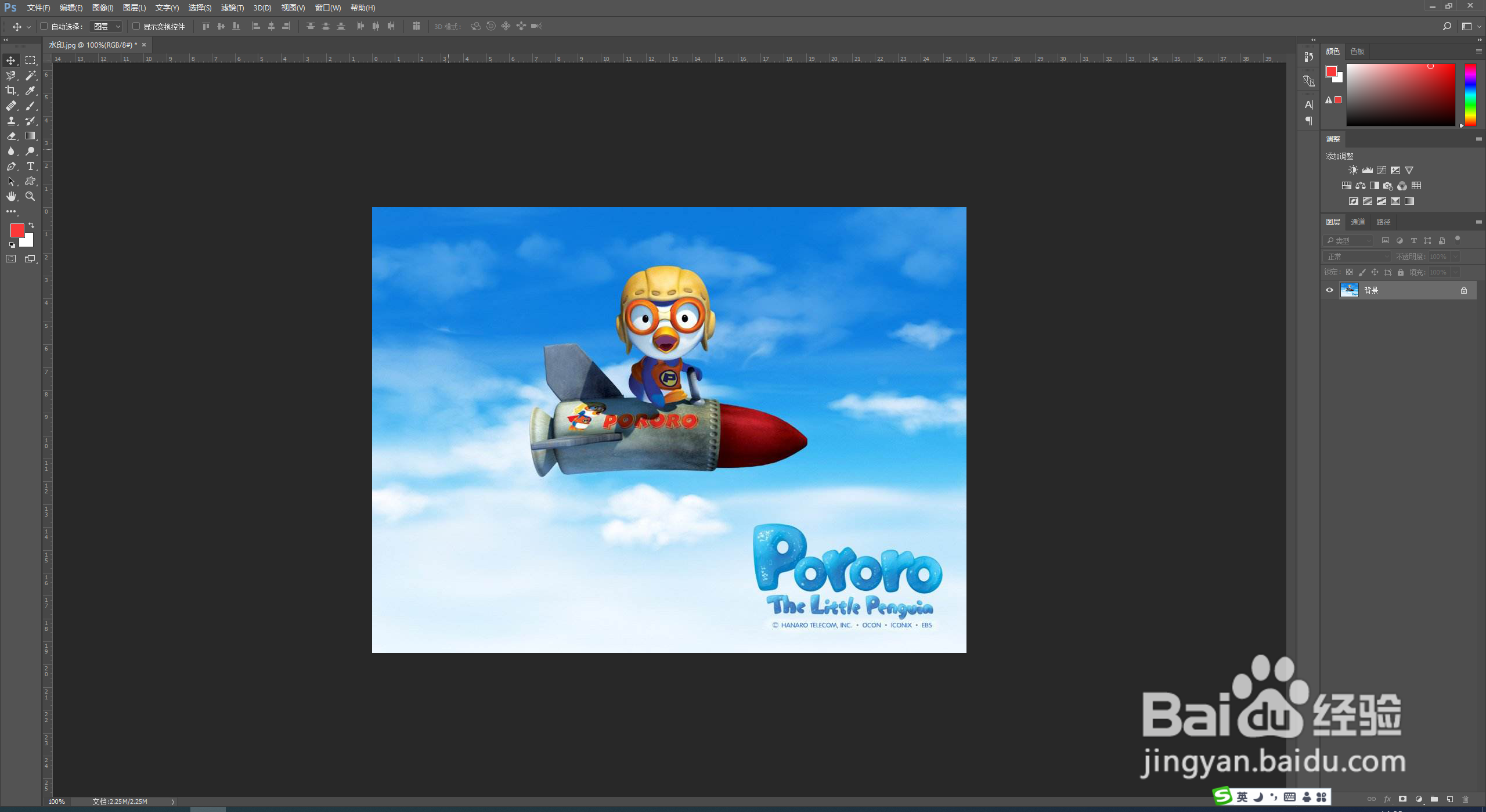
Task: Click the red foreground color swatch
Action: coord(17,230)
